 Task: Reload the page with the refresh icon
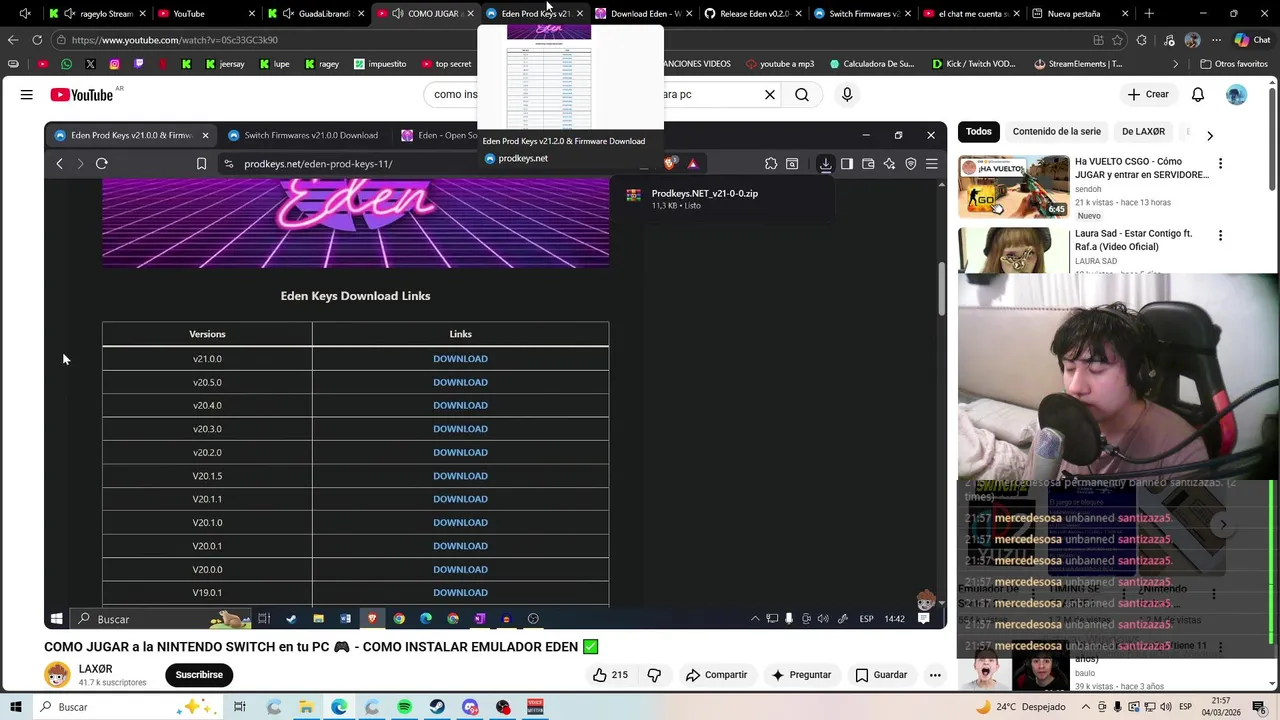pyautogui.click(x=37, y=40)
